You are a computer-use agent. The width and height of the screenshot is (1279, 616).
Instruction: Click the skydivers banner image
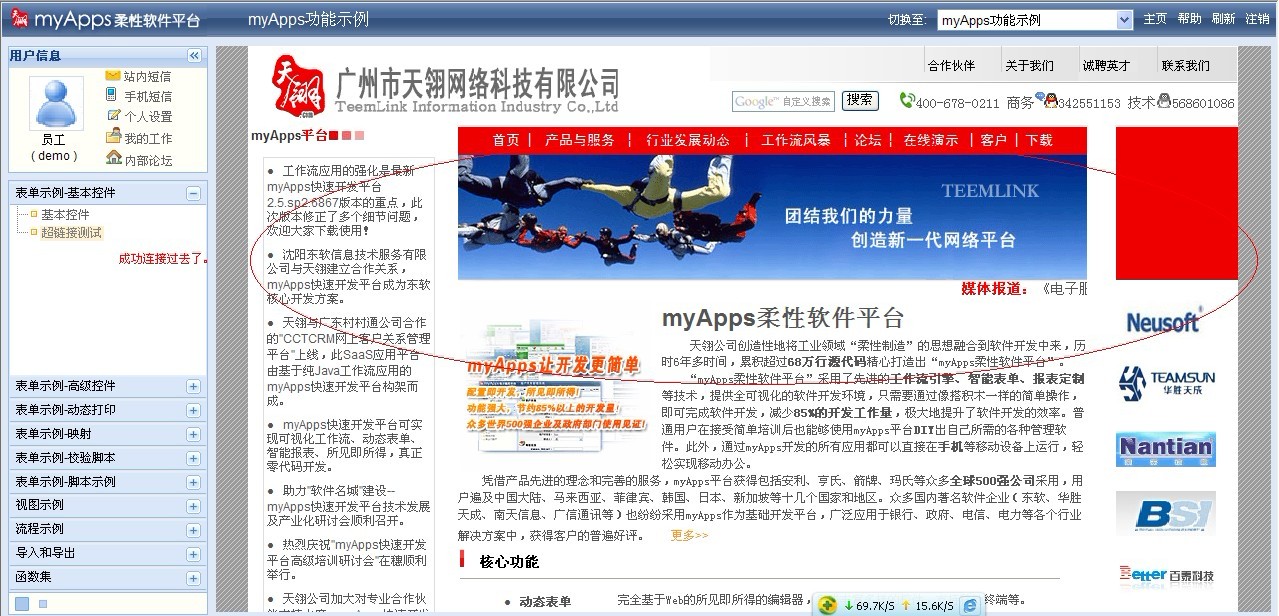[772, 217]
